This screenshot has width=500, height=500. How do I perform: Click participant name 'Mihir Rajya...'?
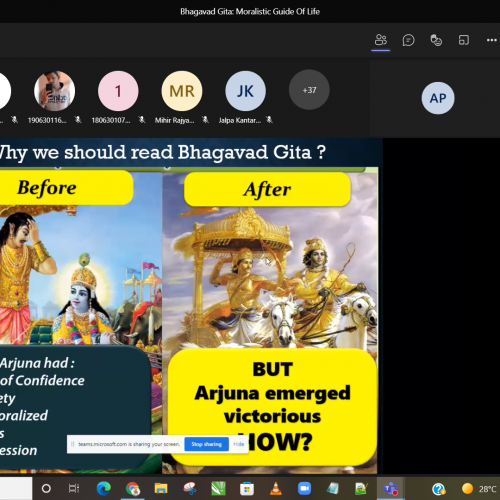[x=174, y=120]
